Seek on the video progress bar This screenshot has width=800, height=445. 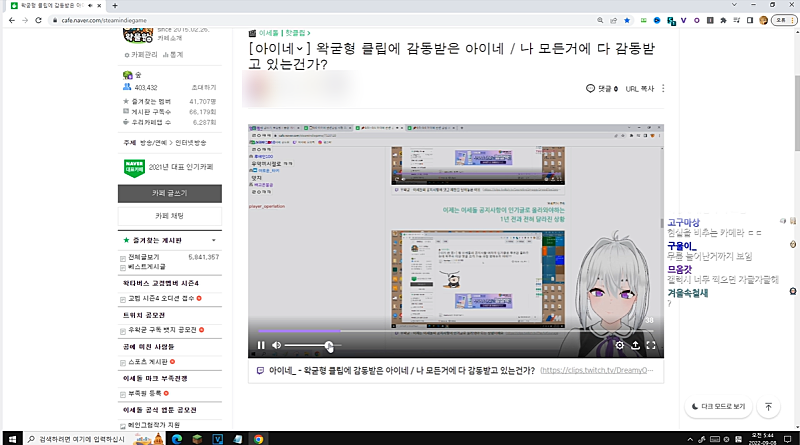point(456,331)
